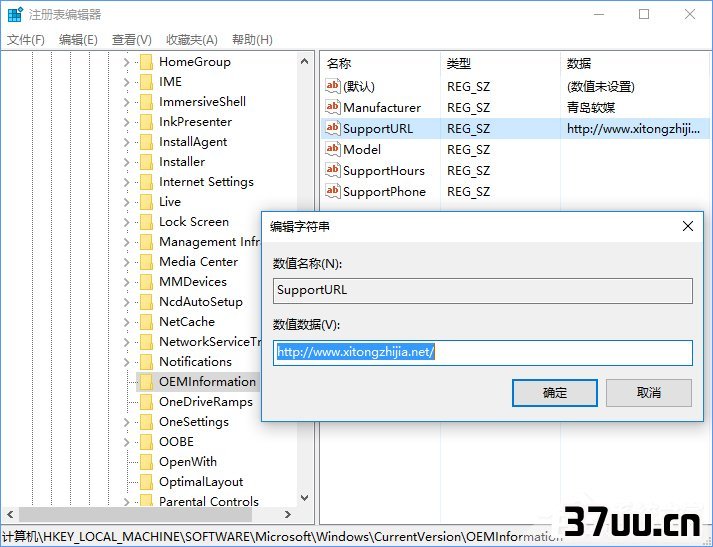This screenshot has width=713, height=547.
Task: Expand the NcdAutoSetup tree node
Action: [127, 302]
